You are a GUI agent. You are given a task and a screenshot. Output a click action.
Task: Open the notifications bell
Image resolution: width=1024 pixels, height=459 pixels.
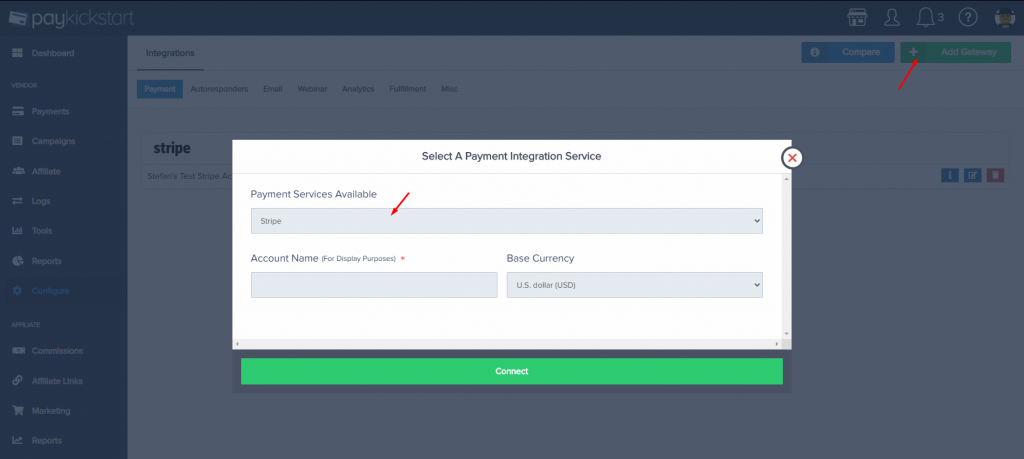[925, 17]
